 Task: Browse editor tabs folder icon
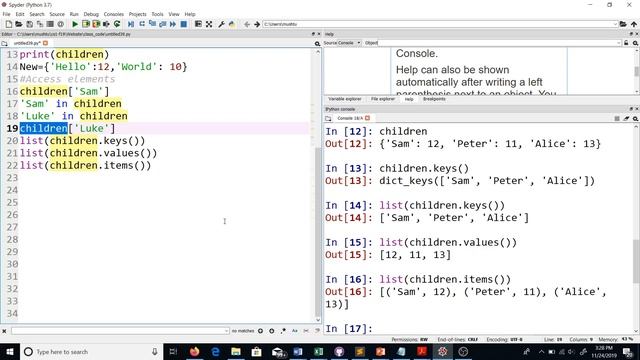click(4, 43)
